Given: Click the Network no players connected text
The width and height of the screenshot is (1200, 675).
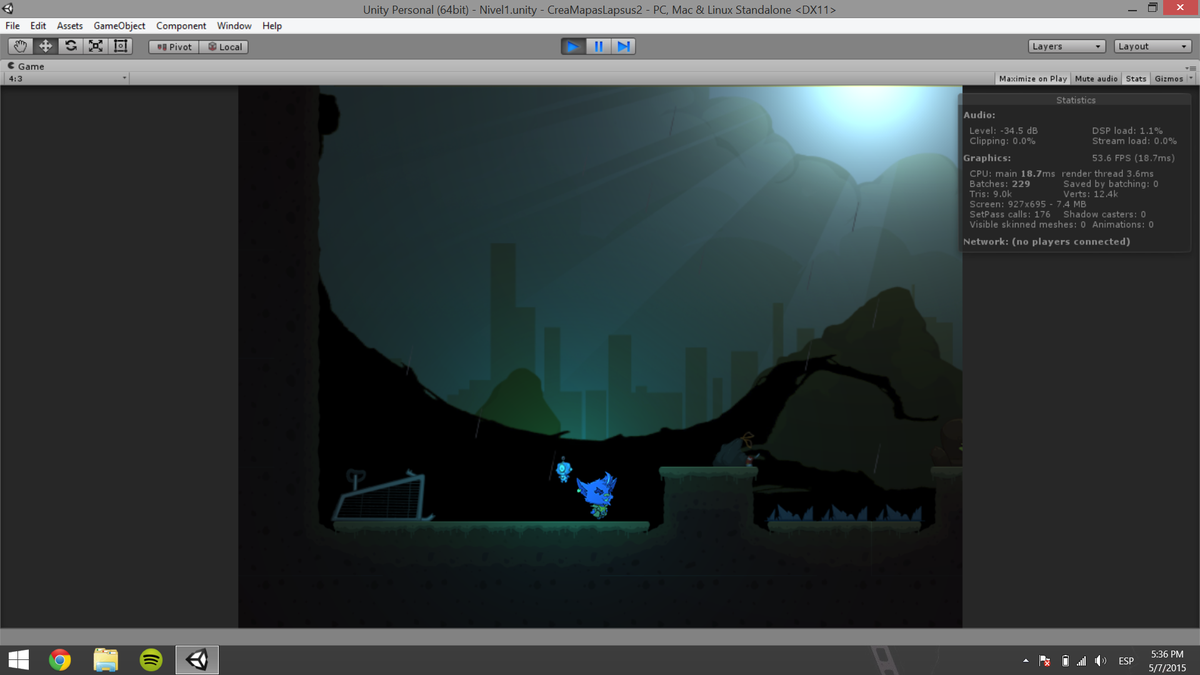Looking at the screenshot, I should pyautogui.click(x=1046, y=242).
